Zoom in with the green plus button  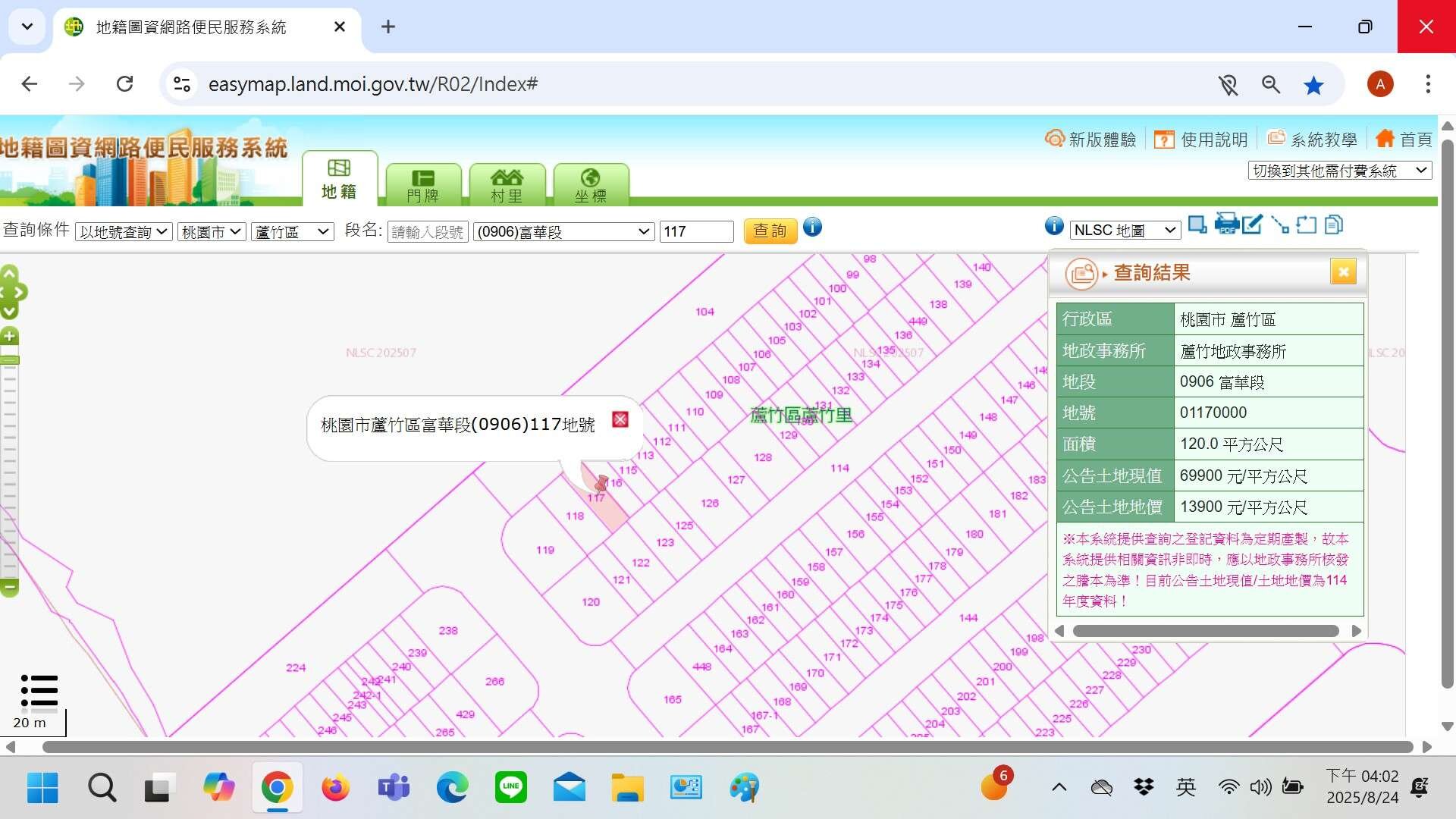[9, 336]
